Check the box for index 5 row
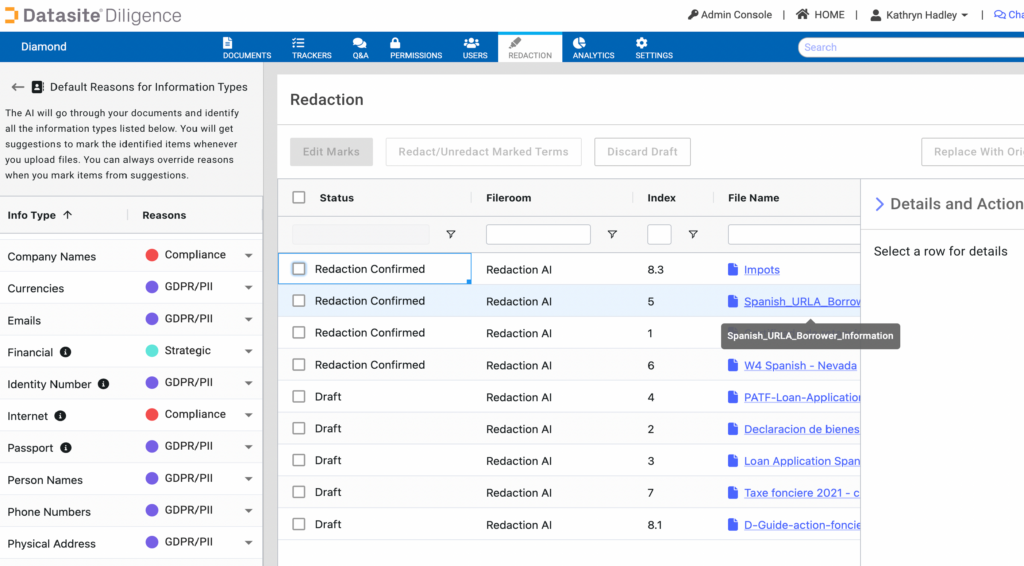 point(298,301)
